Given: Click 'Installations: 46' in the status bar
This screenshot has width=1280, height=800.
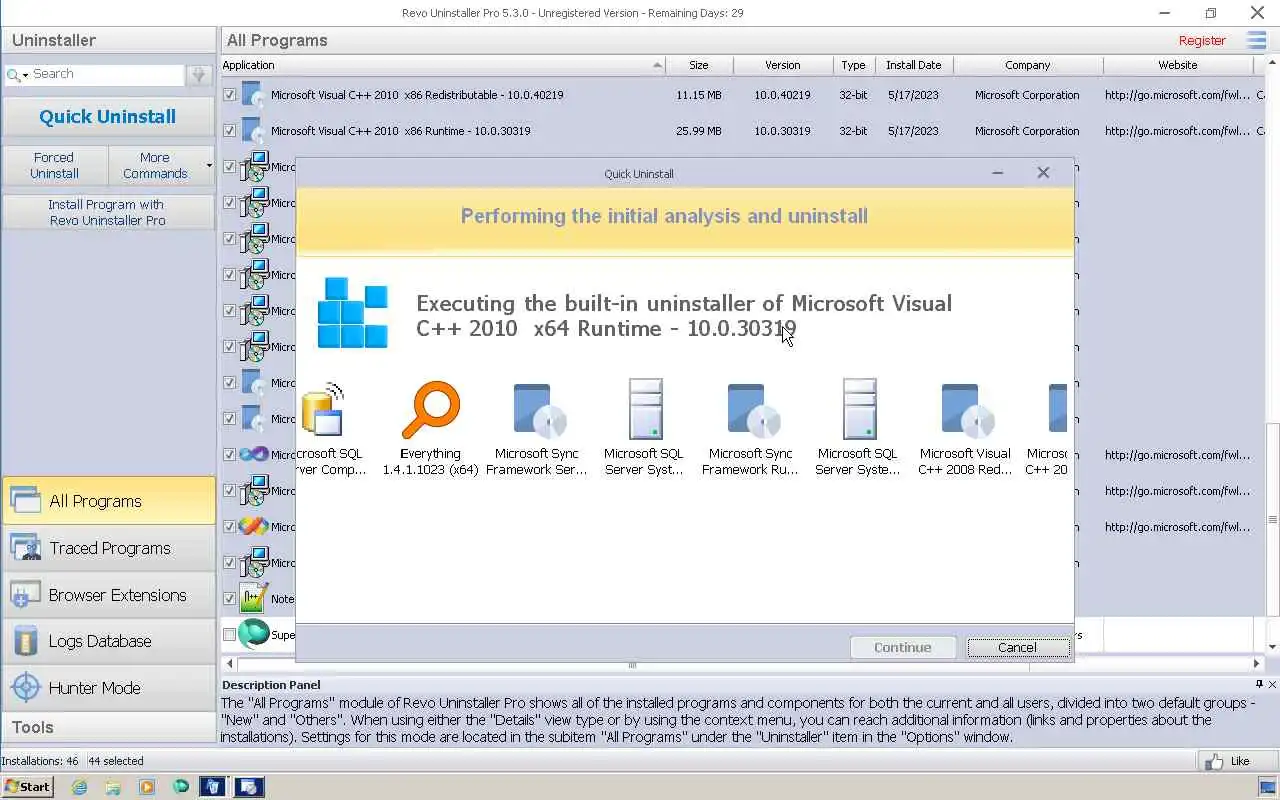Looking at the screenshot, I should pyautogui.click(x=40, y=761).
